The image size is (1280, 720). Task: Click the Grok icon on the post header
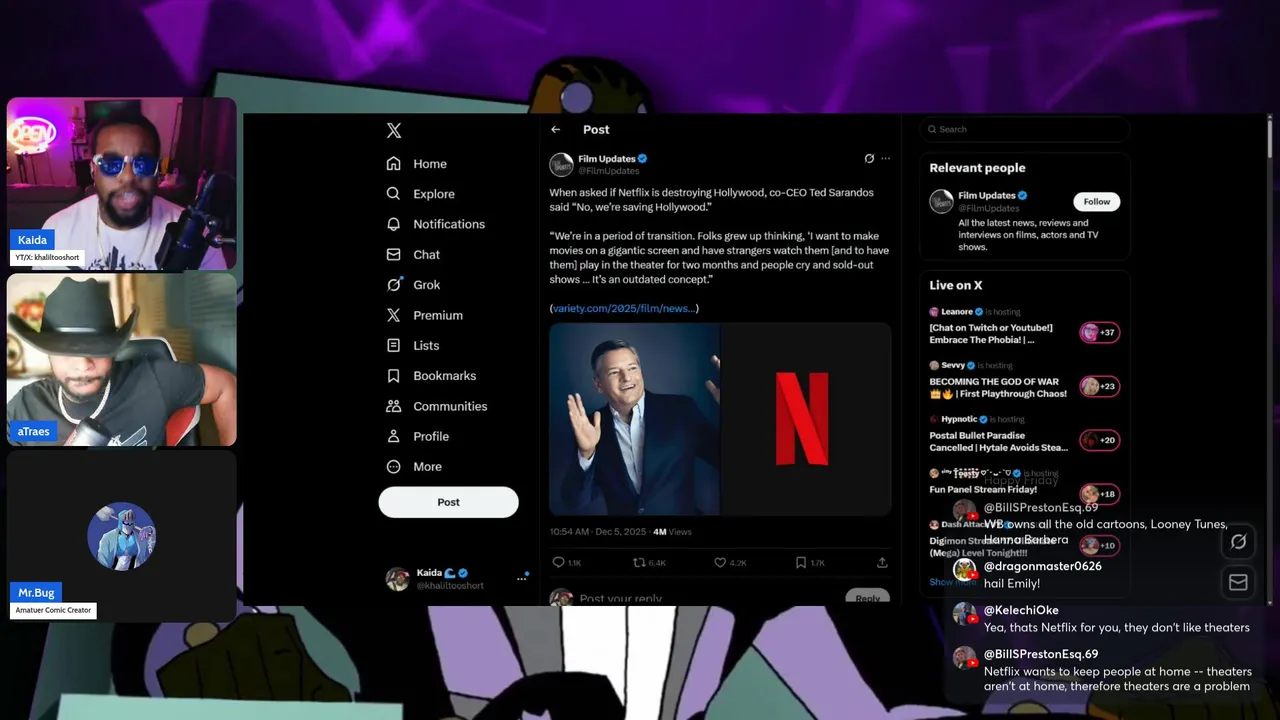(x=869, y=158)
